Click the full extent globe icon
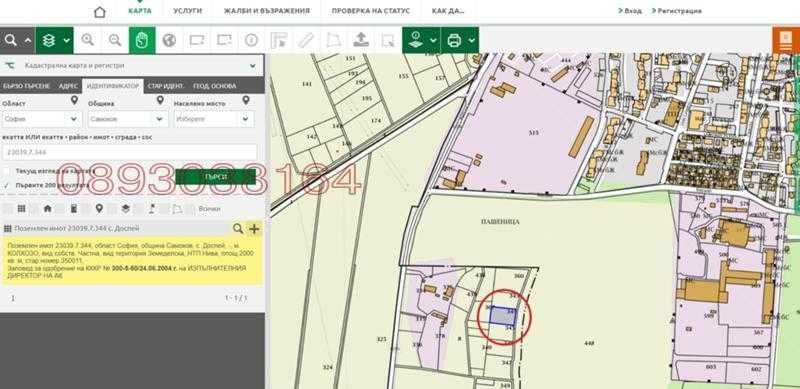Image resolution: width=800 pixels, height=389 pixels. pyautogui.click(x=169, y=40)
